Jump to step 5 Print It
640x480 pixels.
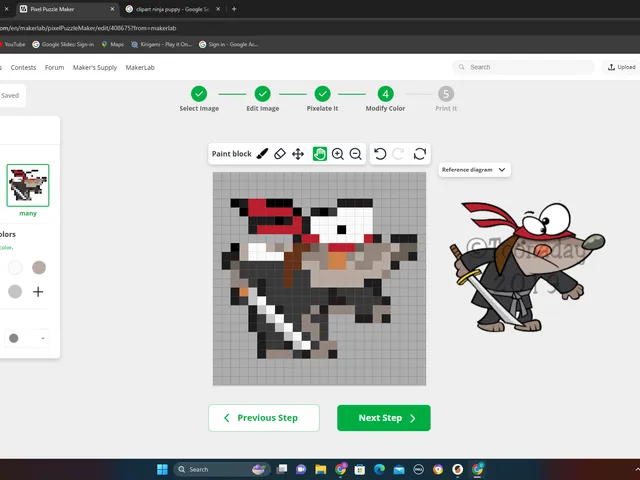446,99
